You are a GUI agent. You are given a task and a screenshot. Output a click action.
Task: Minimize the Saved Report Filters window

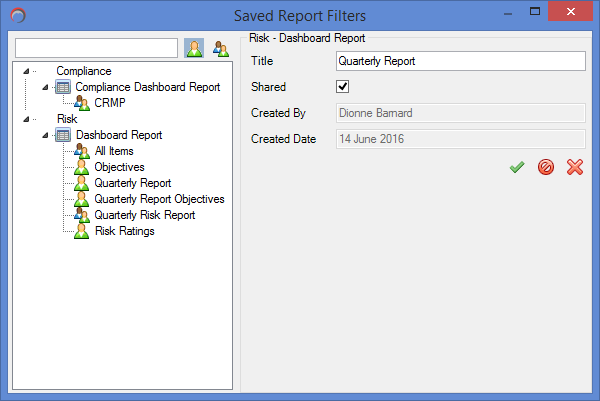(508, 13)
